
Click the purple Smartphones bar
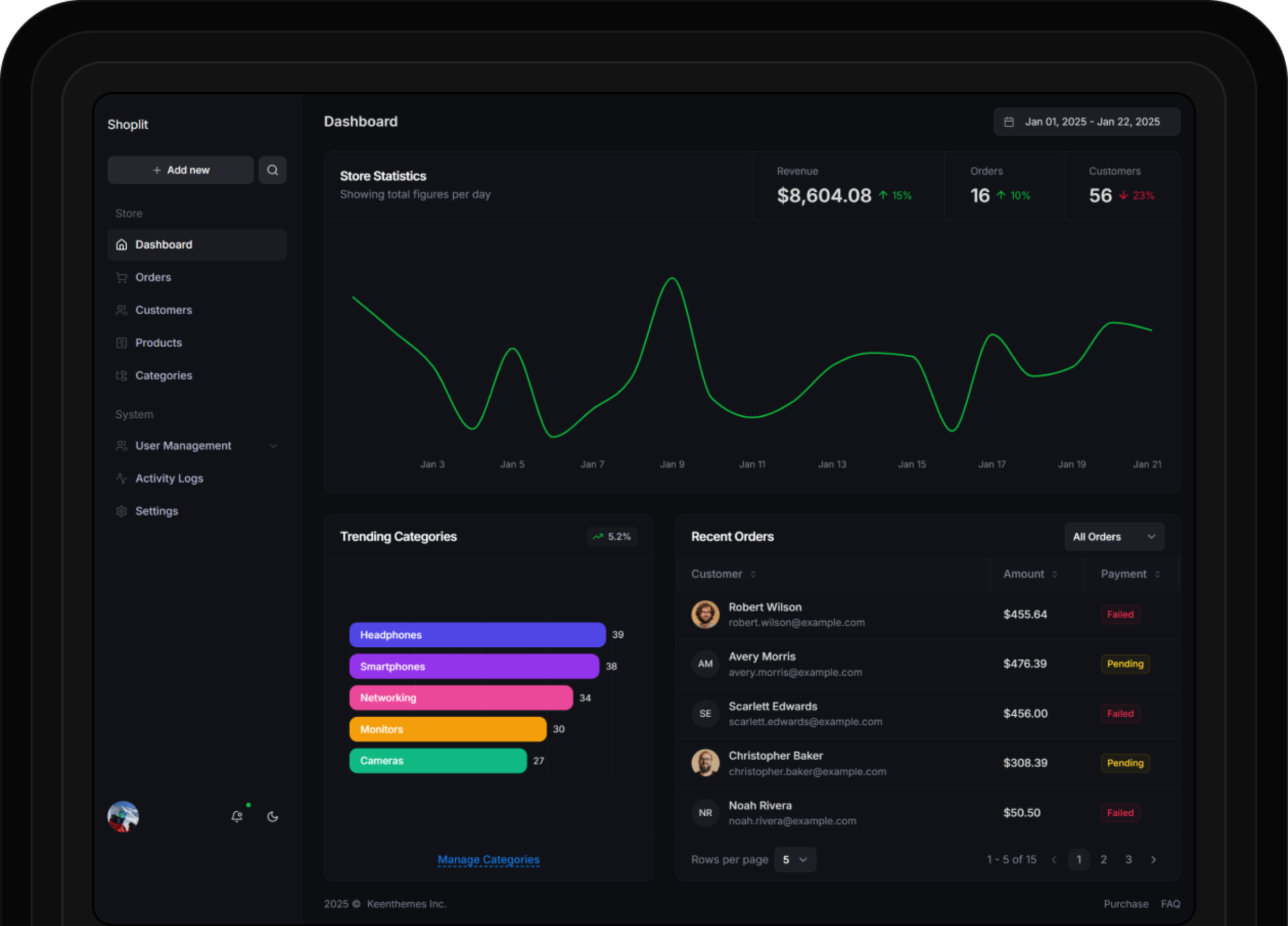pos(473,666)
